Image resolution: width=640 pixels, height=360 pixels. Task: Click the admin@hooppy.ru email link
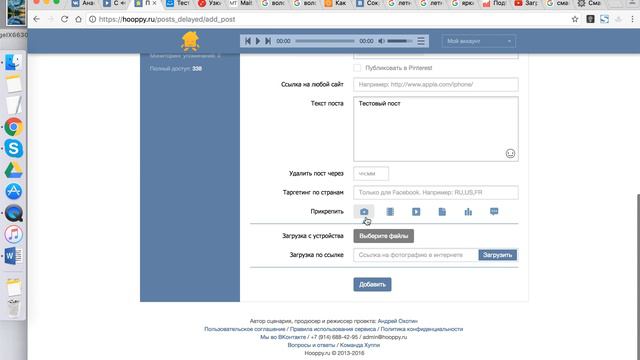(x=385, y=337)
